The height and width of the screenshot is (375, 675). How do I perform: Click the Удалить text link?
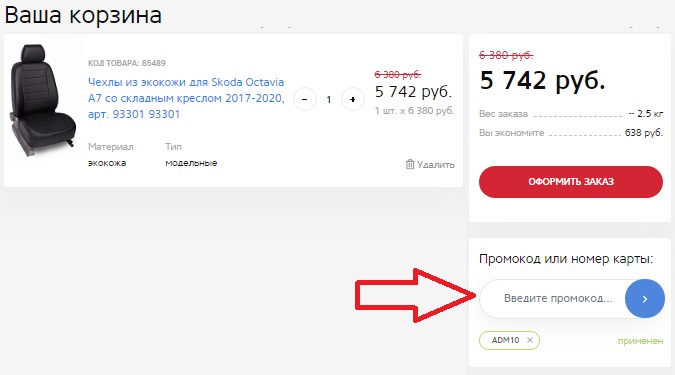click(x=436, y=164)
